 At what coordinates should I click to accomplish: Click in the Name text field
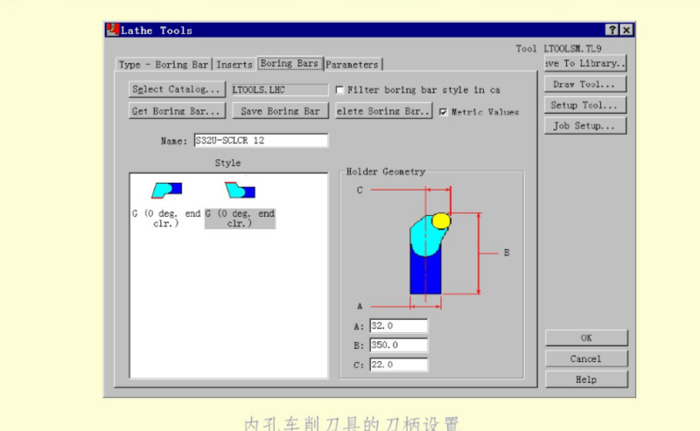[x=259, y=141]
